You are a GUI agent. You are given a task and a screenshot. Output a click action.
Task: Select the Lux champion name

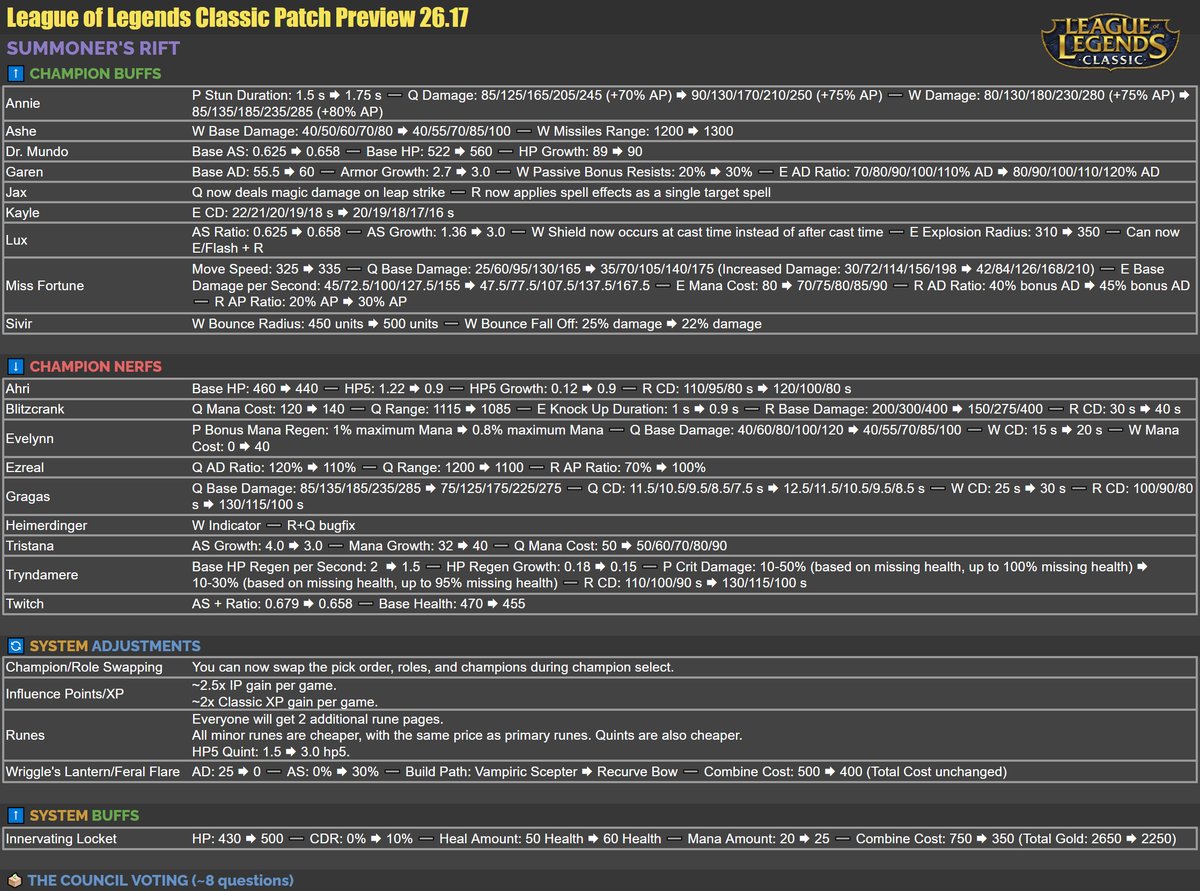(16, 240)
